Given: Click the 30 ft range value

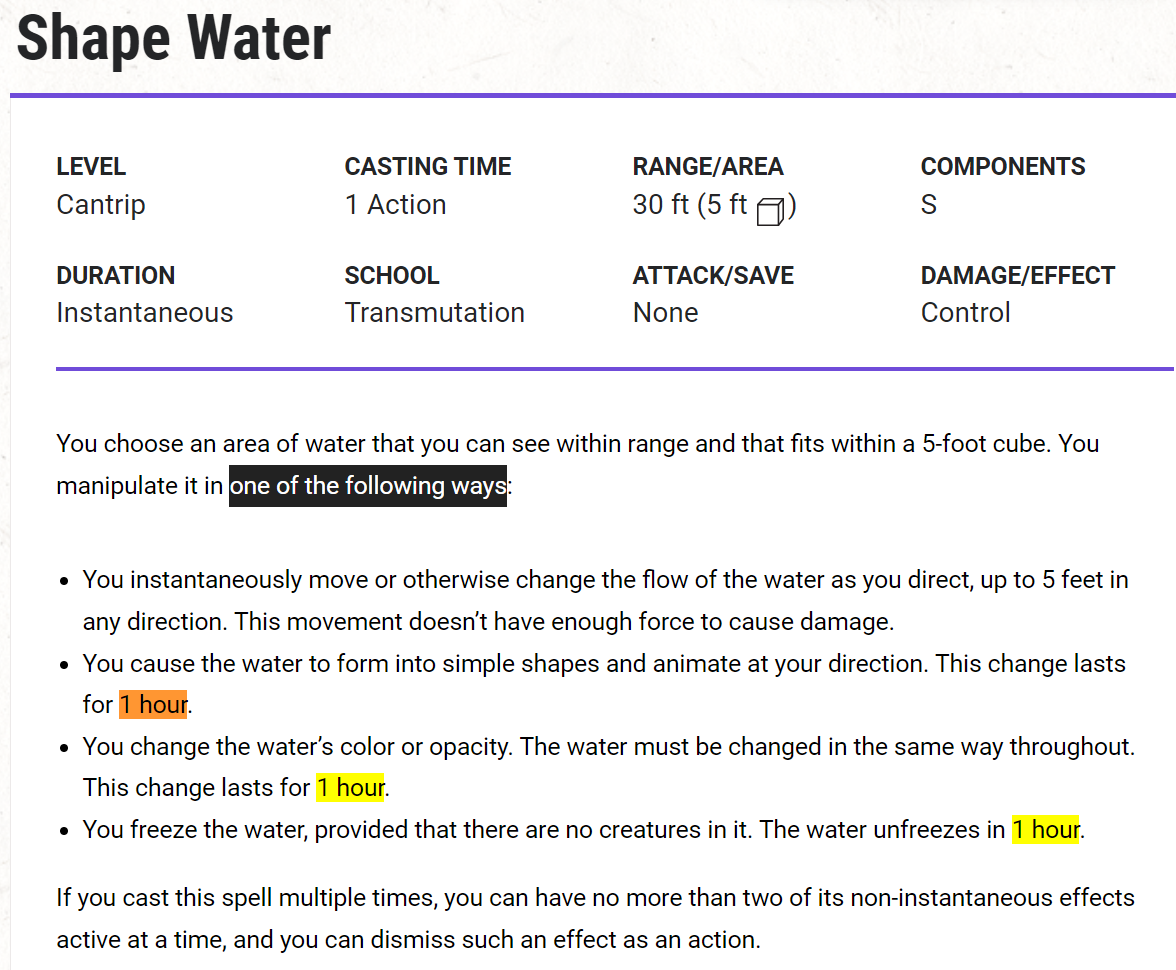Looking at the screenshot, I should coord(660,205).
